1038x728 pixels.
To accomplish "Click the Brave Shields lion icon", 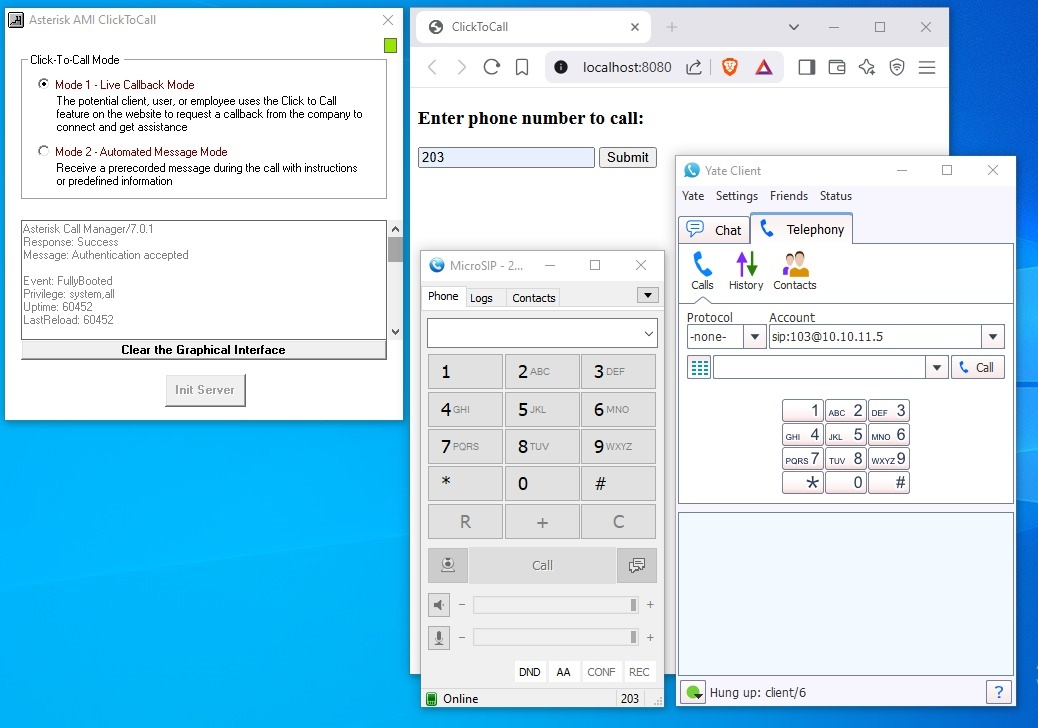I will pyautogui.click(x=730, y=67).
